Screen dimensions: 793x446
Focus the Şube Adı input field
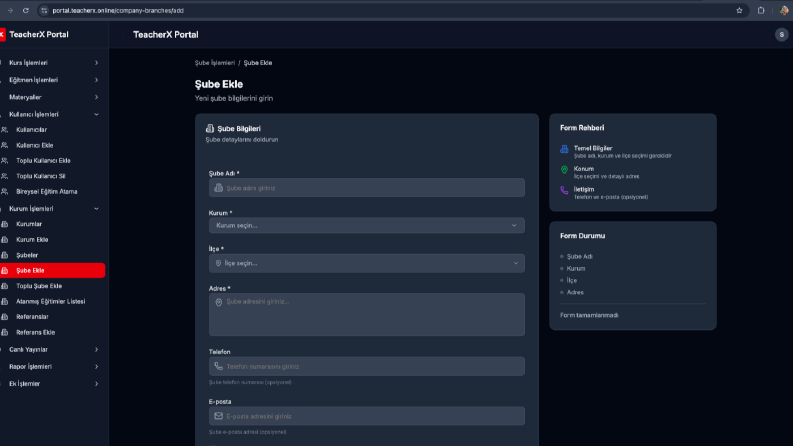(x=367, y=188)
